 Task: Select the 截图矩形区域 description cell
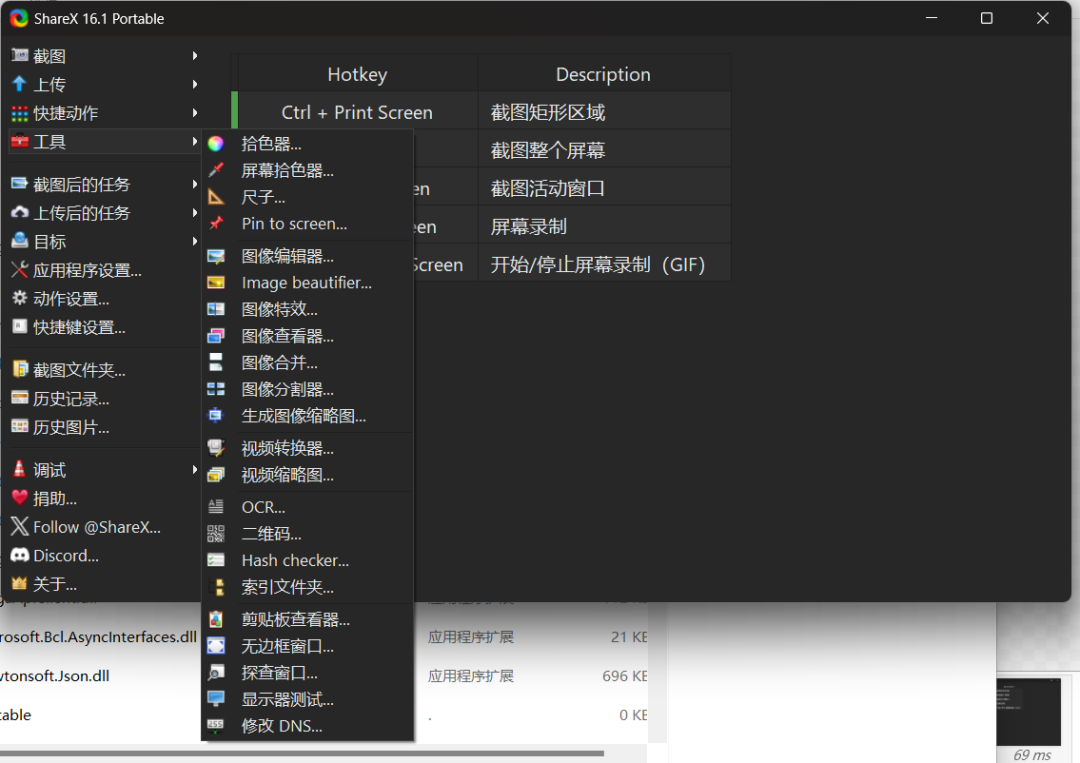604,112
